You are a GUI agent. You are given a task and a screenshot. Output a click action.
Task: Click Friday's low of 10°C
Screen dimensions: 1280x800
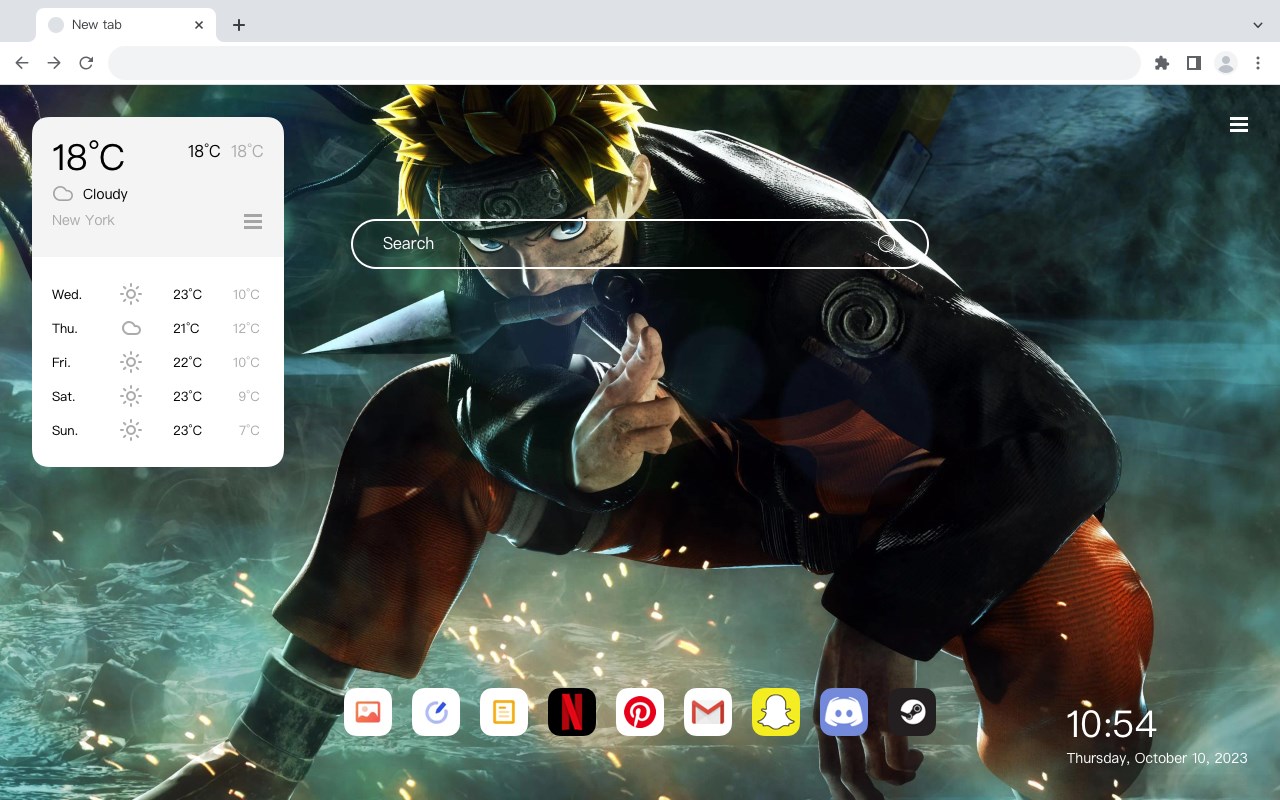[x=246, y=362]
